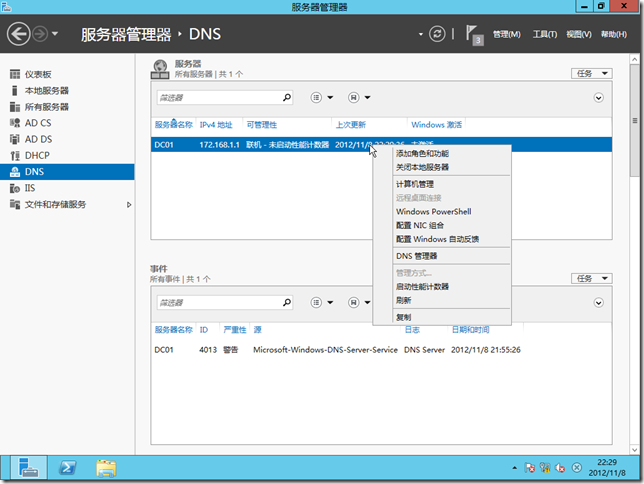Open the servers list criteria icon
The width and height of the screenshot is (644, 484).
click(316, 98)
